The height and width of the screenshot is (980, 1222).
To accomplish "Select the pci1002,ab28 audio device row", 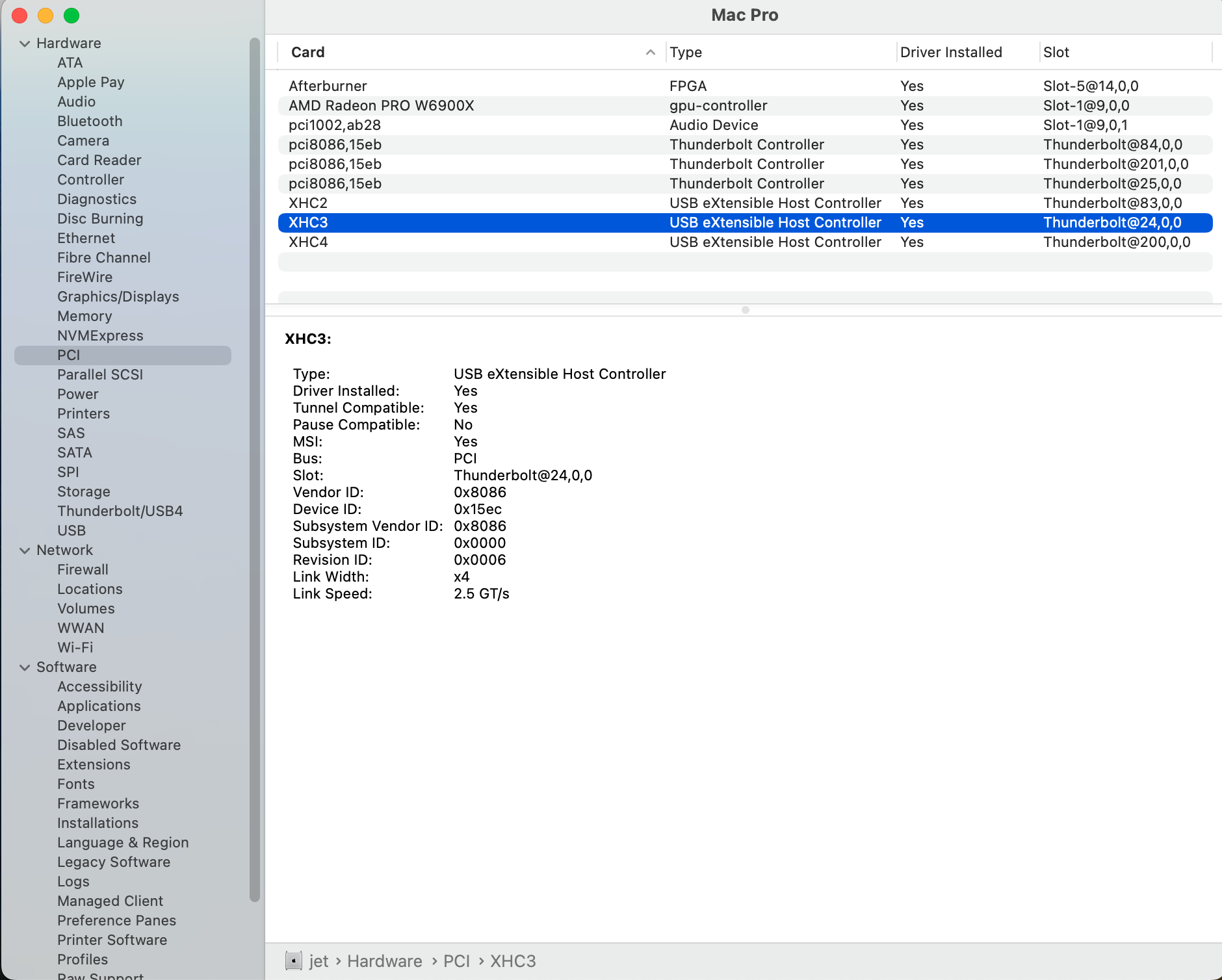I will (x=746, y=125).
